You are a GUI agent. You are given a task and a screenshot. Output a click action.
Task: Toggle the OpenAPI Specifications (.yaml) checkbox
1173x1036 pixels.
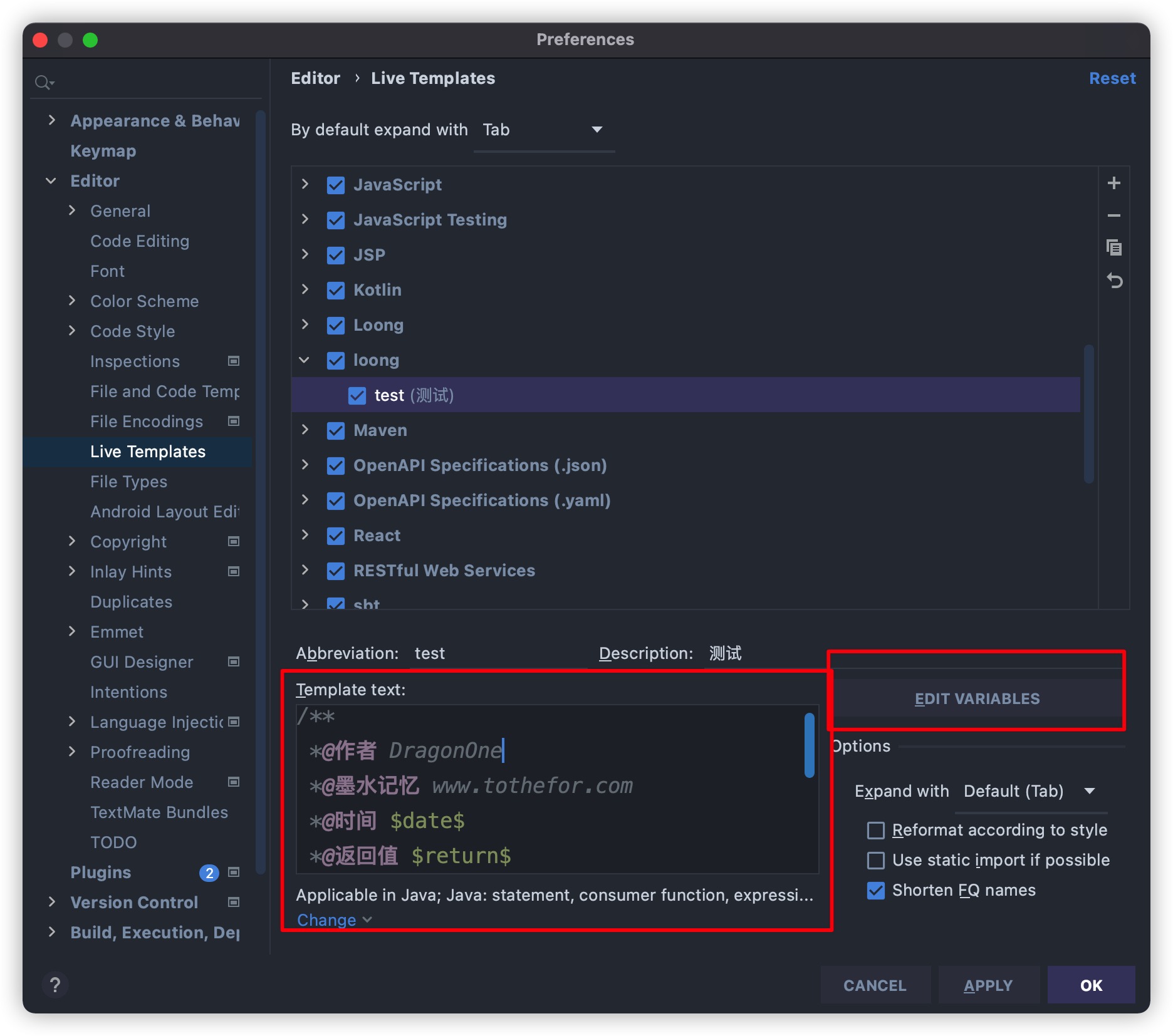[x=336, y=500]
